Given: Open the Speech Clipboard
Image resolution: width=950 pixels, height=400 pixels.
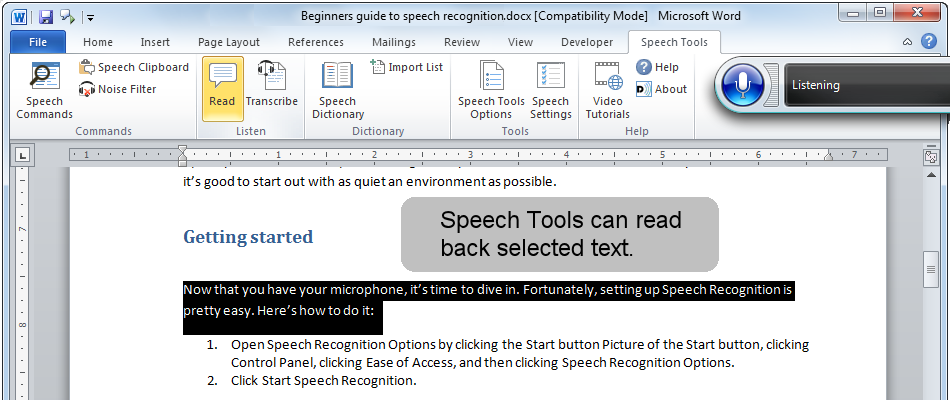Looking at the screenshot, I should pyautogui.click(x=134, y=67).
